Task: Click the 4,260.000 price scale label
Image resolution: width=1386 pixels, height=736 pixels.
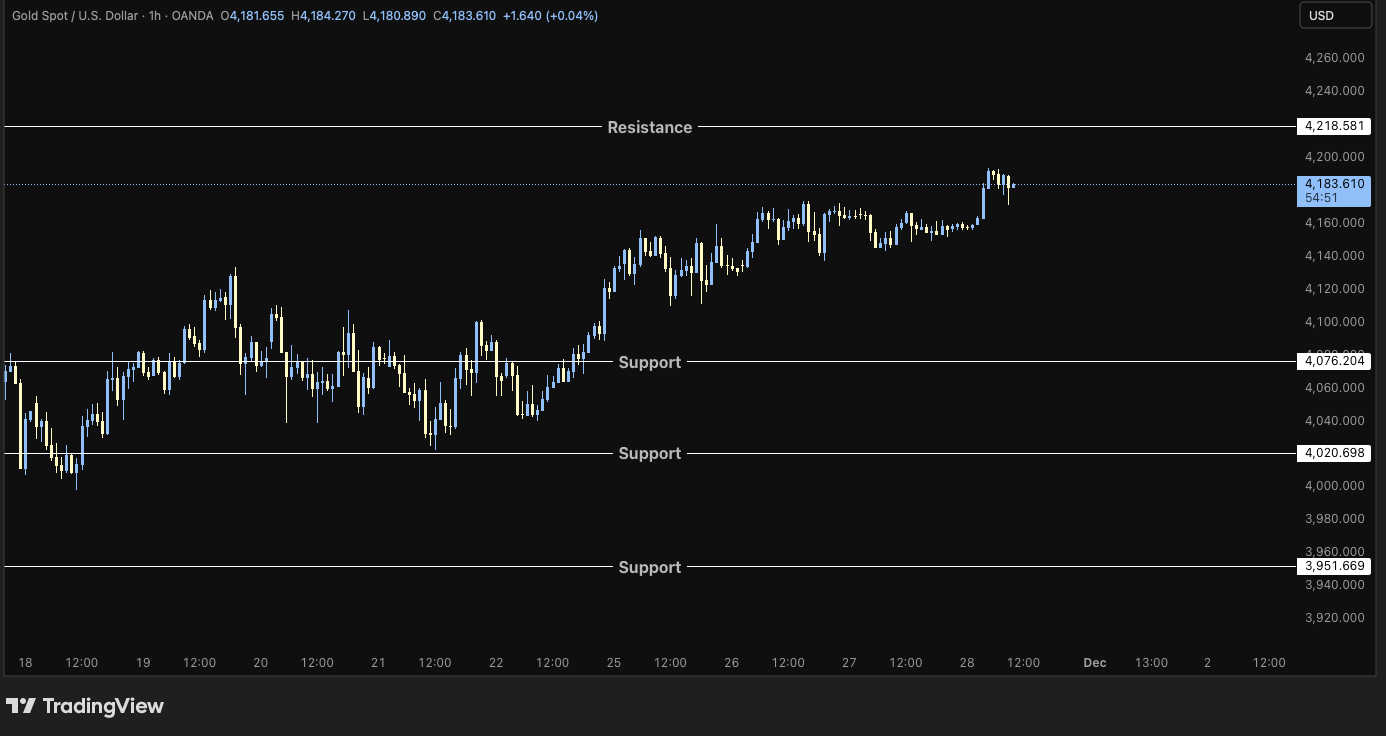Action: tap(1334, 58)
